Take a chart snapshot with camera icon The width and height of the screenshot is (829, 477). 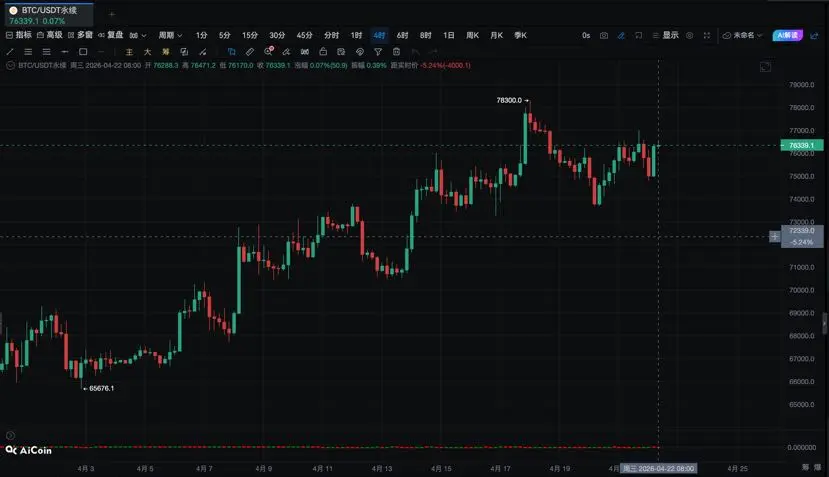604,35
